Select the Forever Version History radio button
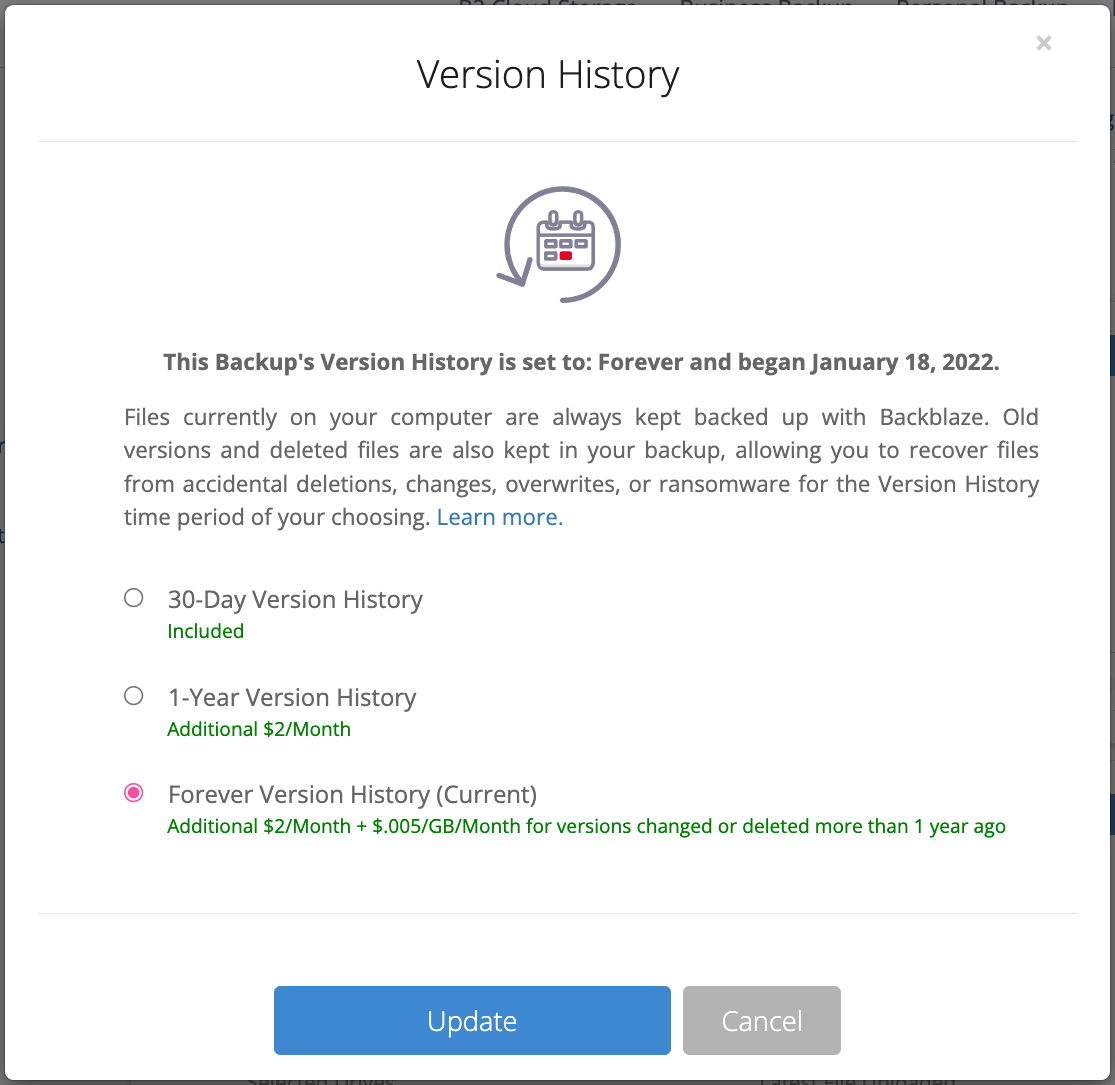The height and width of the screenshot is (1085, 1115). click(x=134, y=793)
